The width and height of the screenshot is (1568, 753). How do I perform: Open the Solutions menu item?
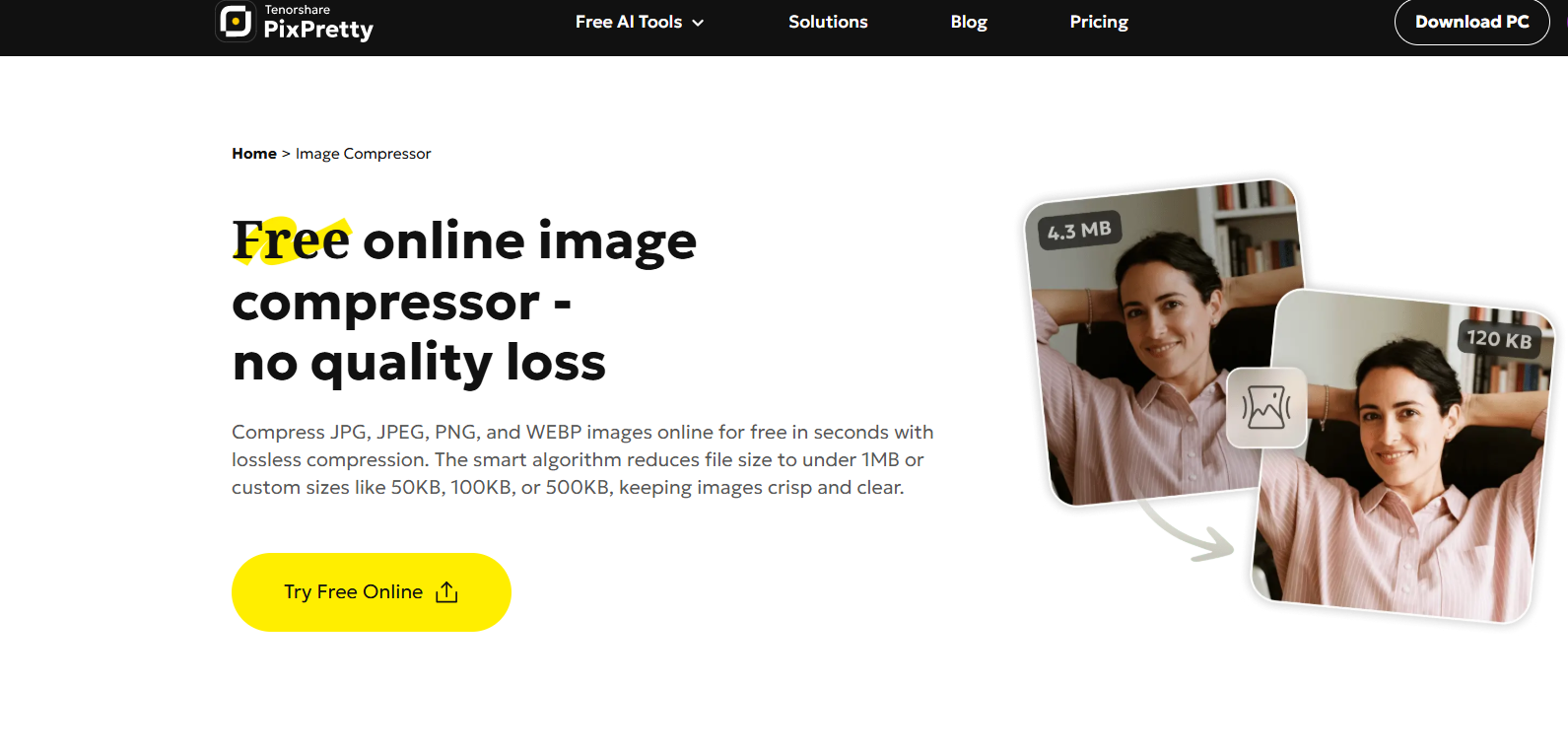[828, 22]
